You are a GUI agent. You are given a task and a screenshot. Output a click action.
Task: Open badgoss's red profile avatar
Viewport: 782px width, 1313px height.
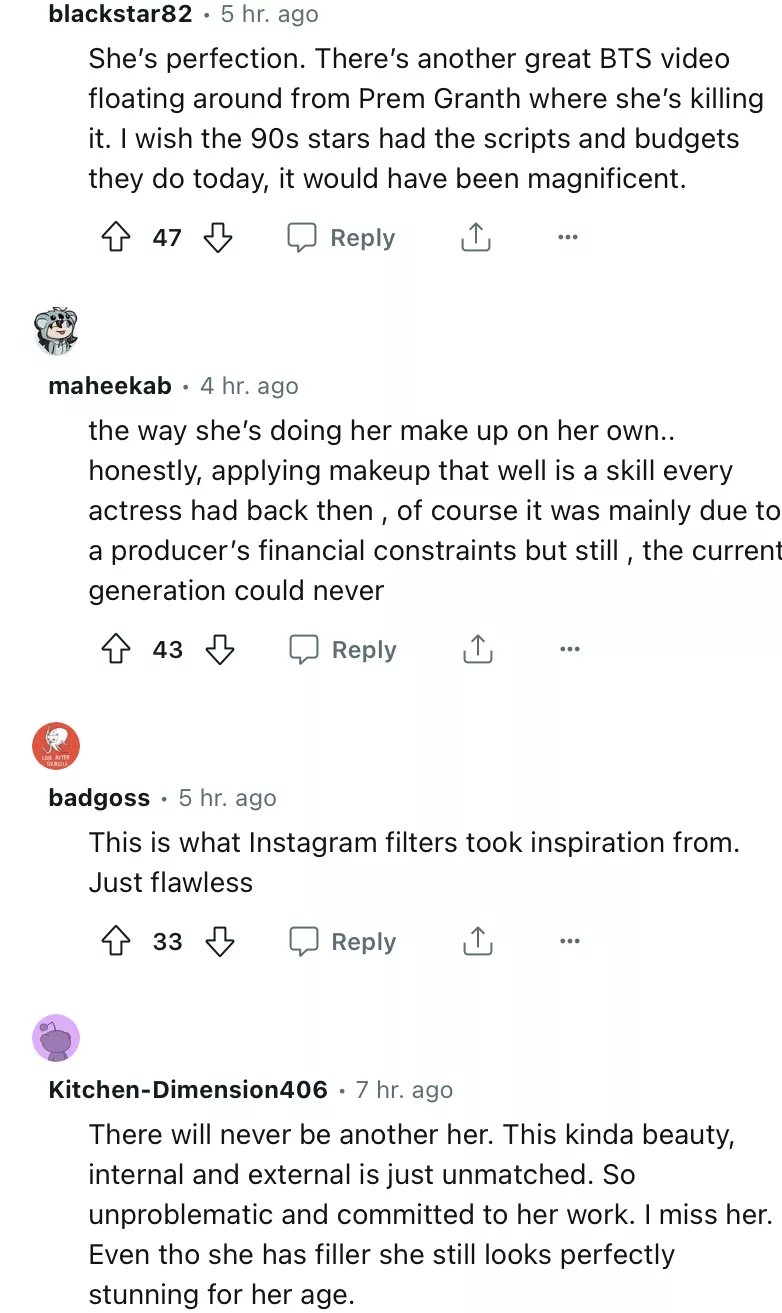click(56, 746)
